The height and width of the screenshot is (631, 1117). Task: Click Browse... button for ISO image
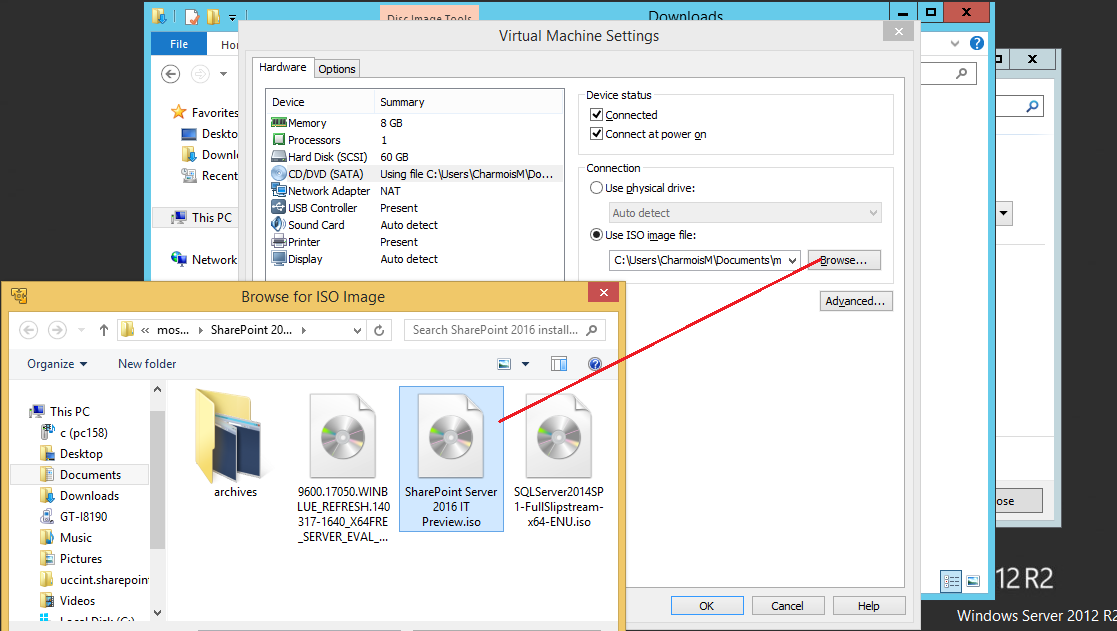(844, 261)
